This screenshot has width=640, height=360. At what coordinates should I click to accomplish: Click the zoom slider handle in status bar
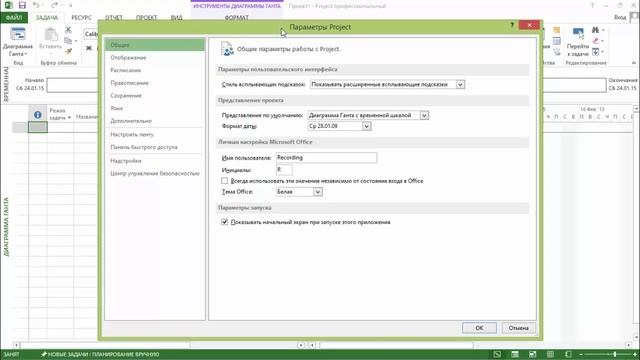615,354
